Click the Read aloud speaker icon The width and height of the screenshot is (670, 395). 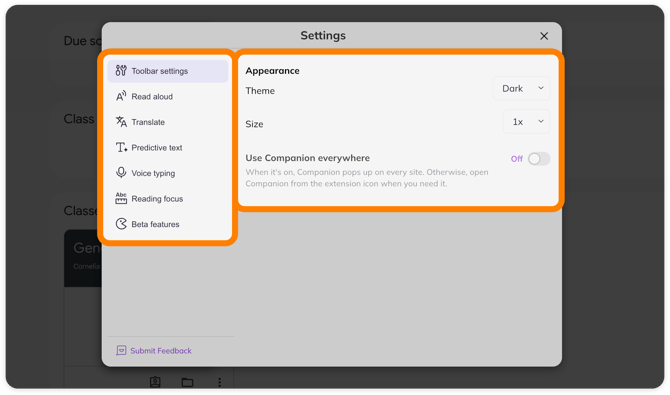[121, 96]
